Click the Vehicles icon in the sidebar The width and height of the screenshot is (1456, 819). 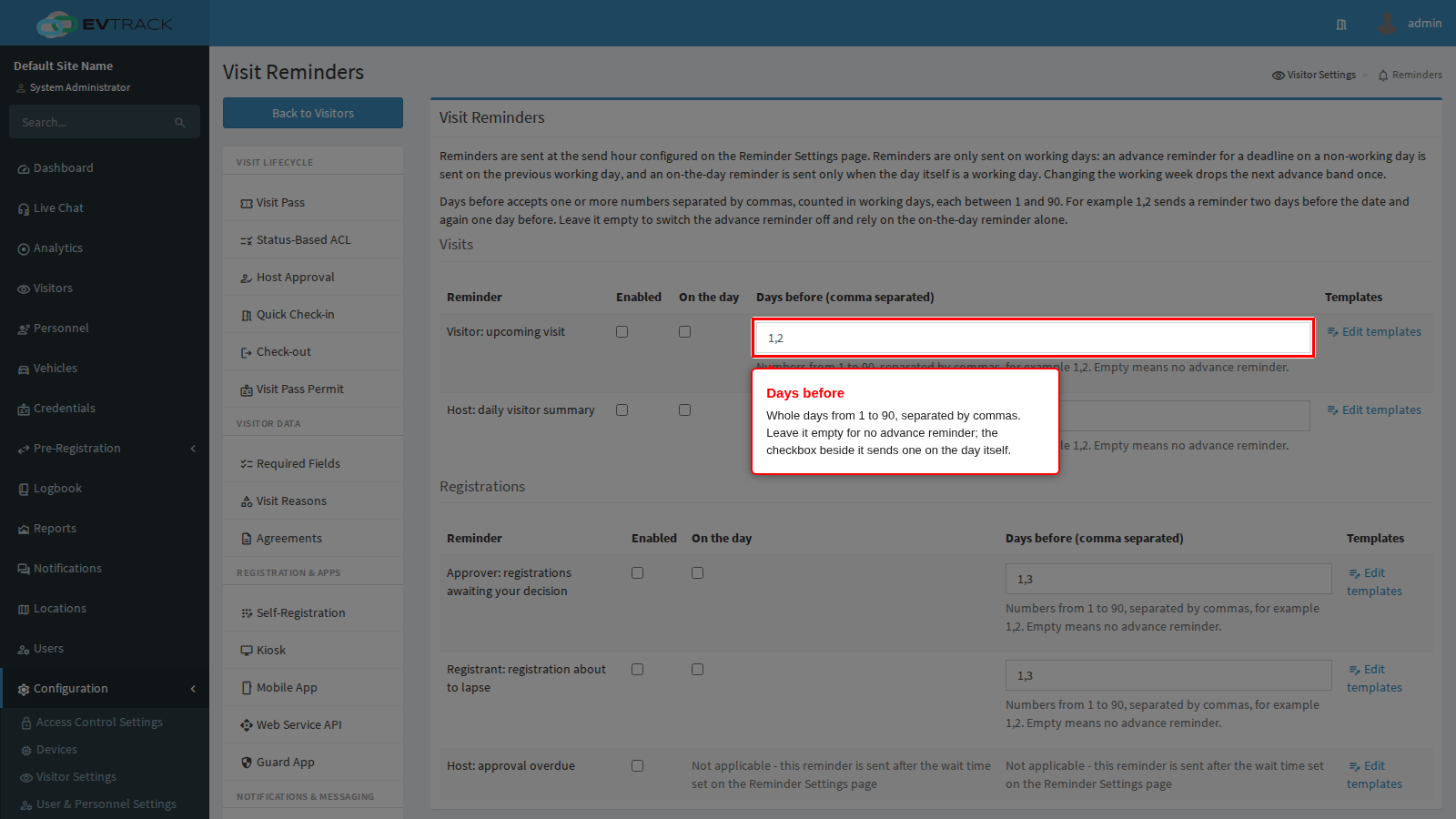point(24,369)
